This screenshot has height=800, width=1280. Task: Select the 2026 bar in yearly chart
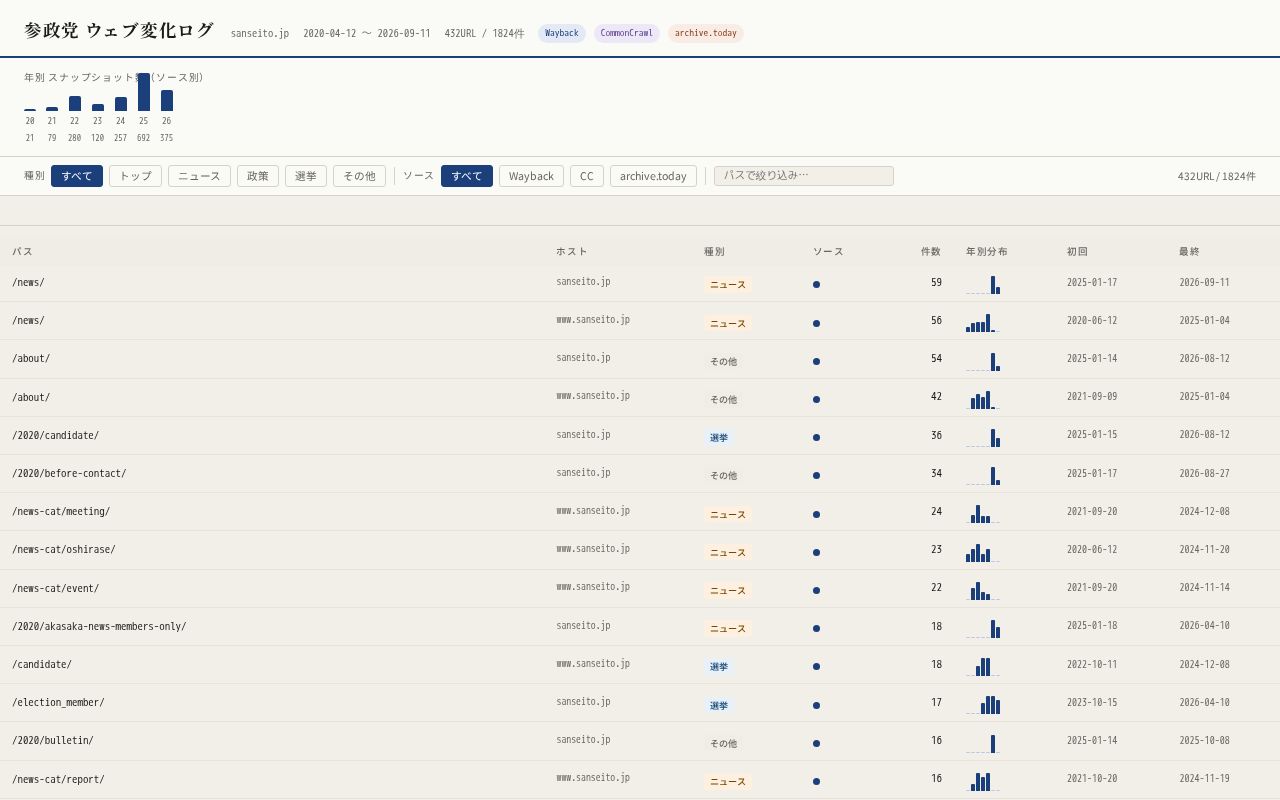click(x=167, y=100)
